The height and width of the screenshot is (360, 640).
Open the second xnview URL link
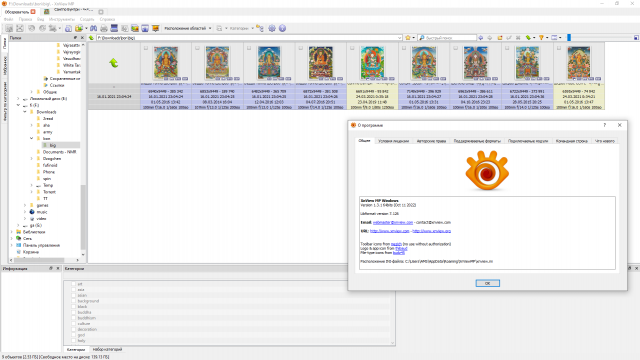(x=431, y=231)
